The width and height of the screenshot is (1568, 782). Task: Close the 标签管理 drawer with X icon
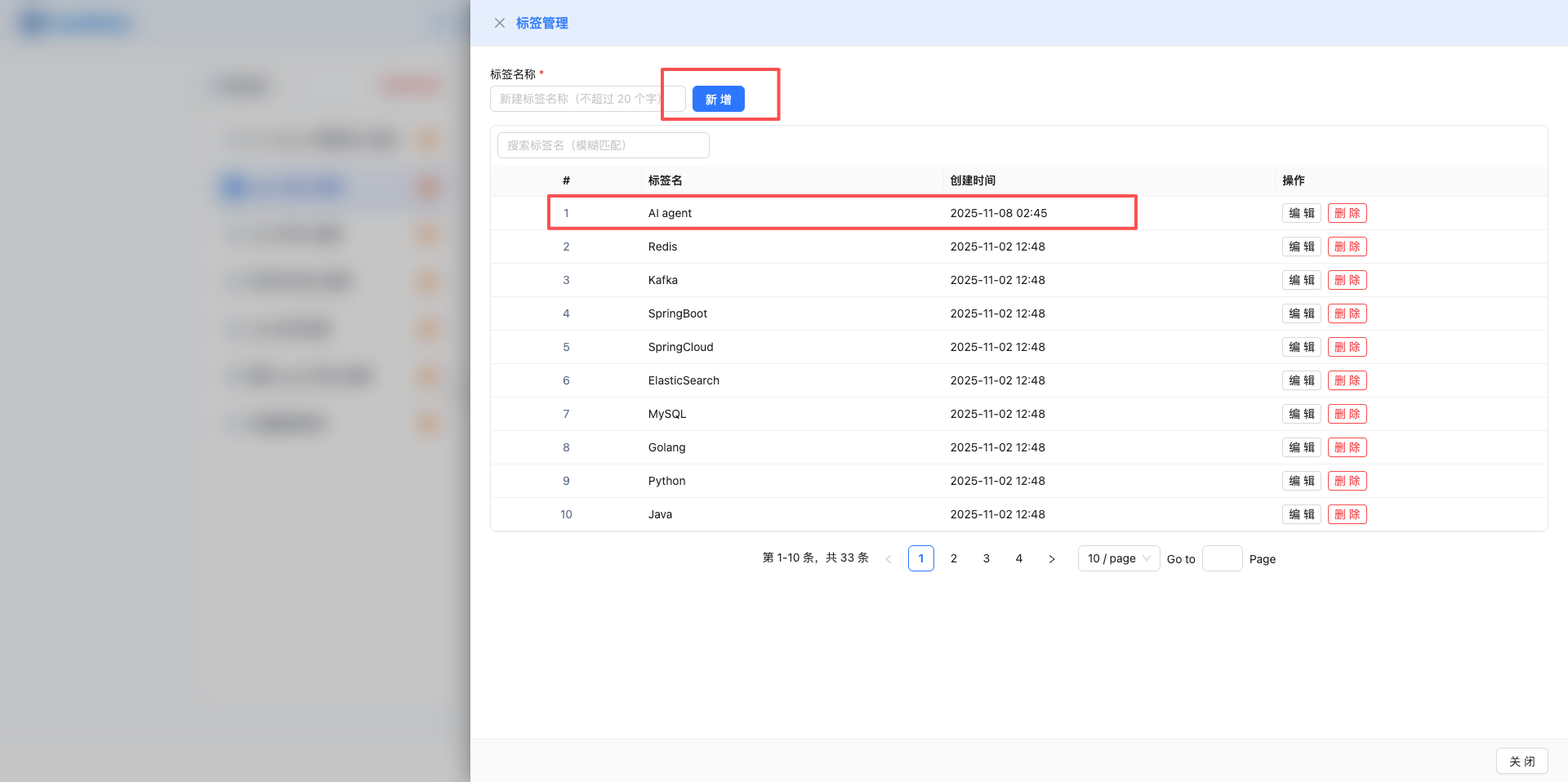tap(500, 23)
